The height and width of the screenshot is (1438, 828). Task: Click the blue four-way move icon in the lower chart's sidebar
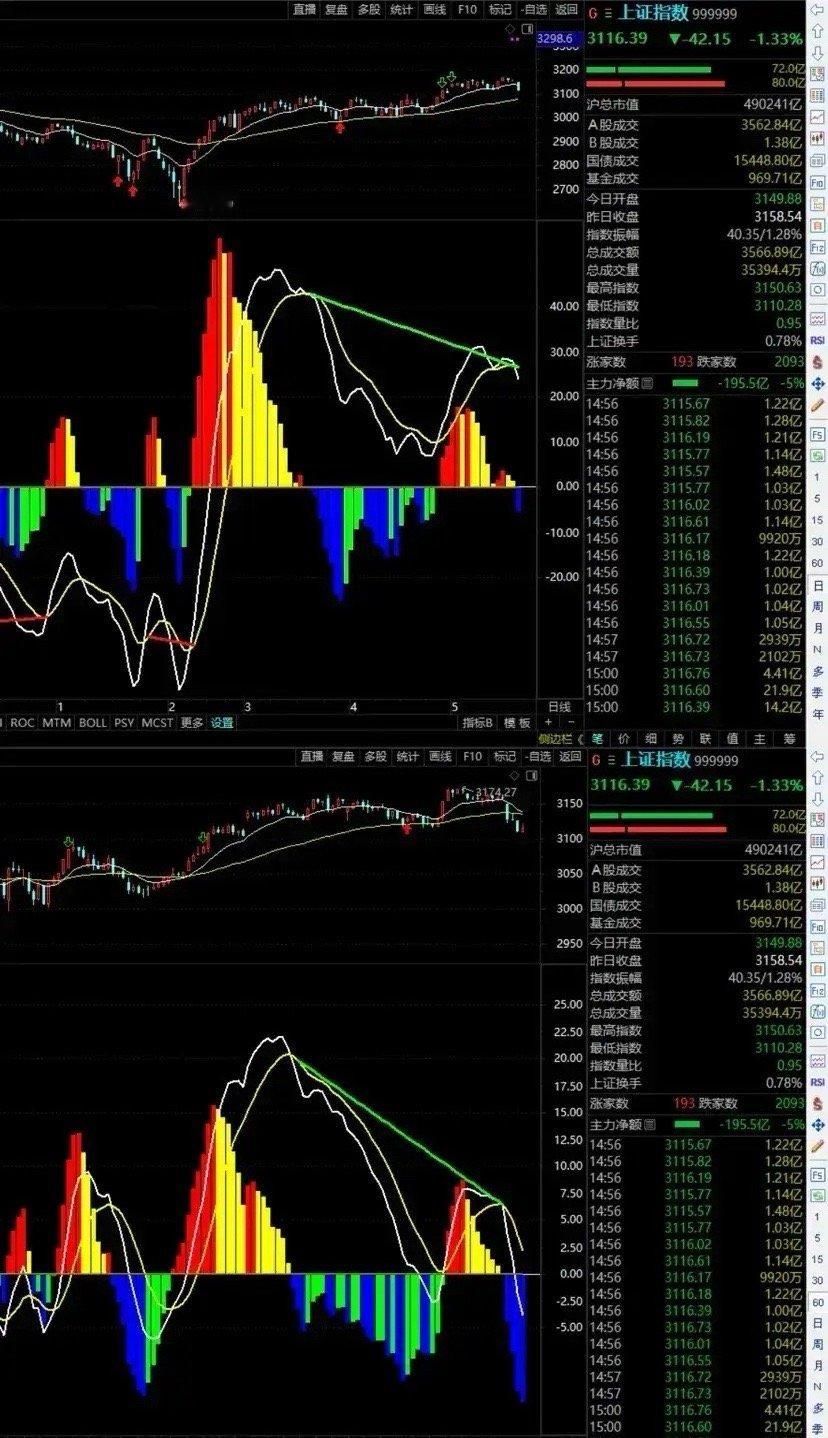point(817,1126)
